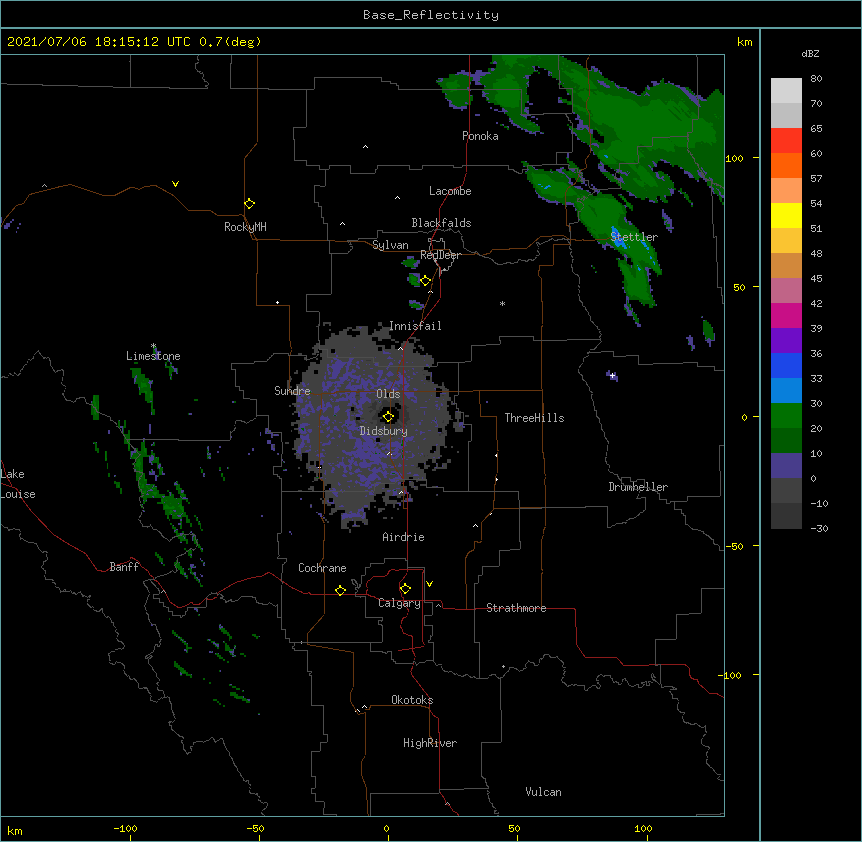This screenshot has height=842, width=862.
Task: Click the yellow V marker right of Calgary's diamond
Action: coord(429,584)
